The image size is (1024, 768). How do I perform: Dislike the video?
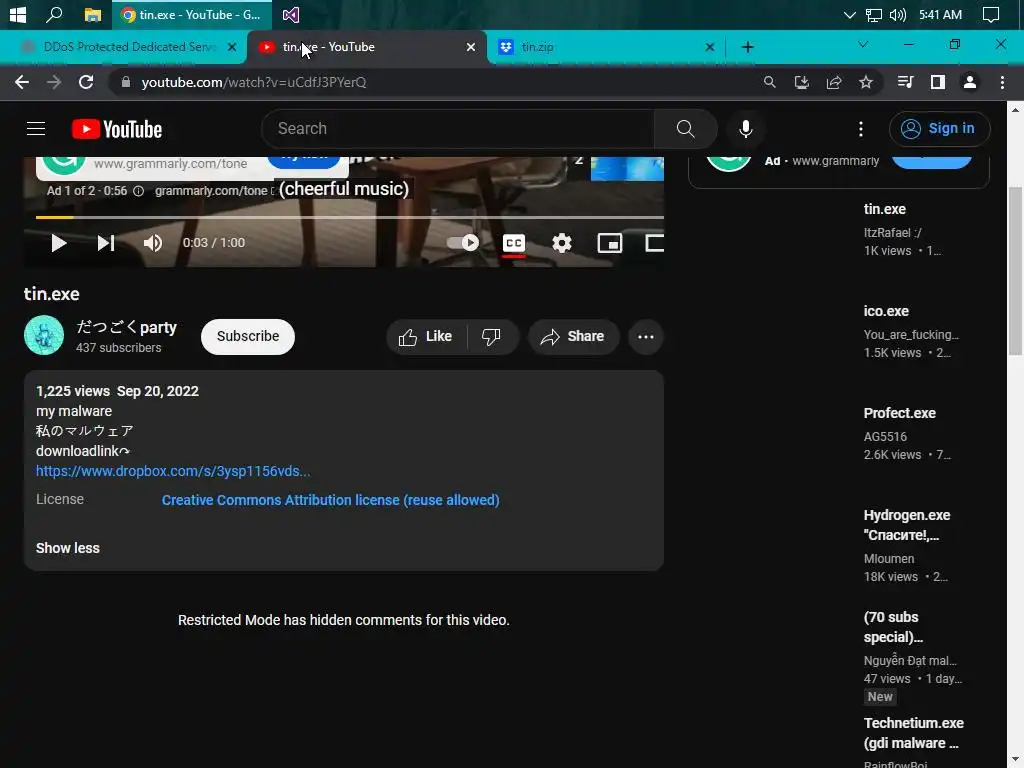coord(492,336)
